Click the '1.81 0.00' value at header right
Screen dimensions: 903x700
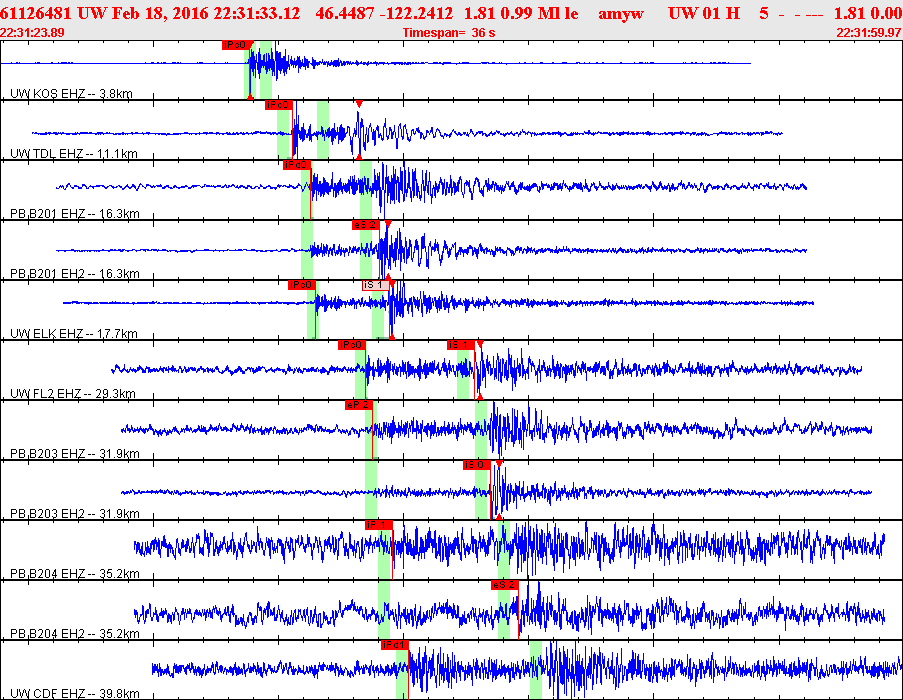click(x=867, y=13)
